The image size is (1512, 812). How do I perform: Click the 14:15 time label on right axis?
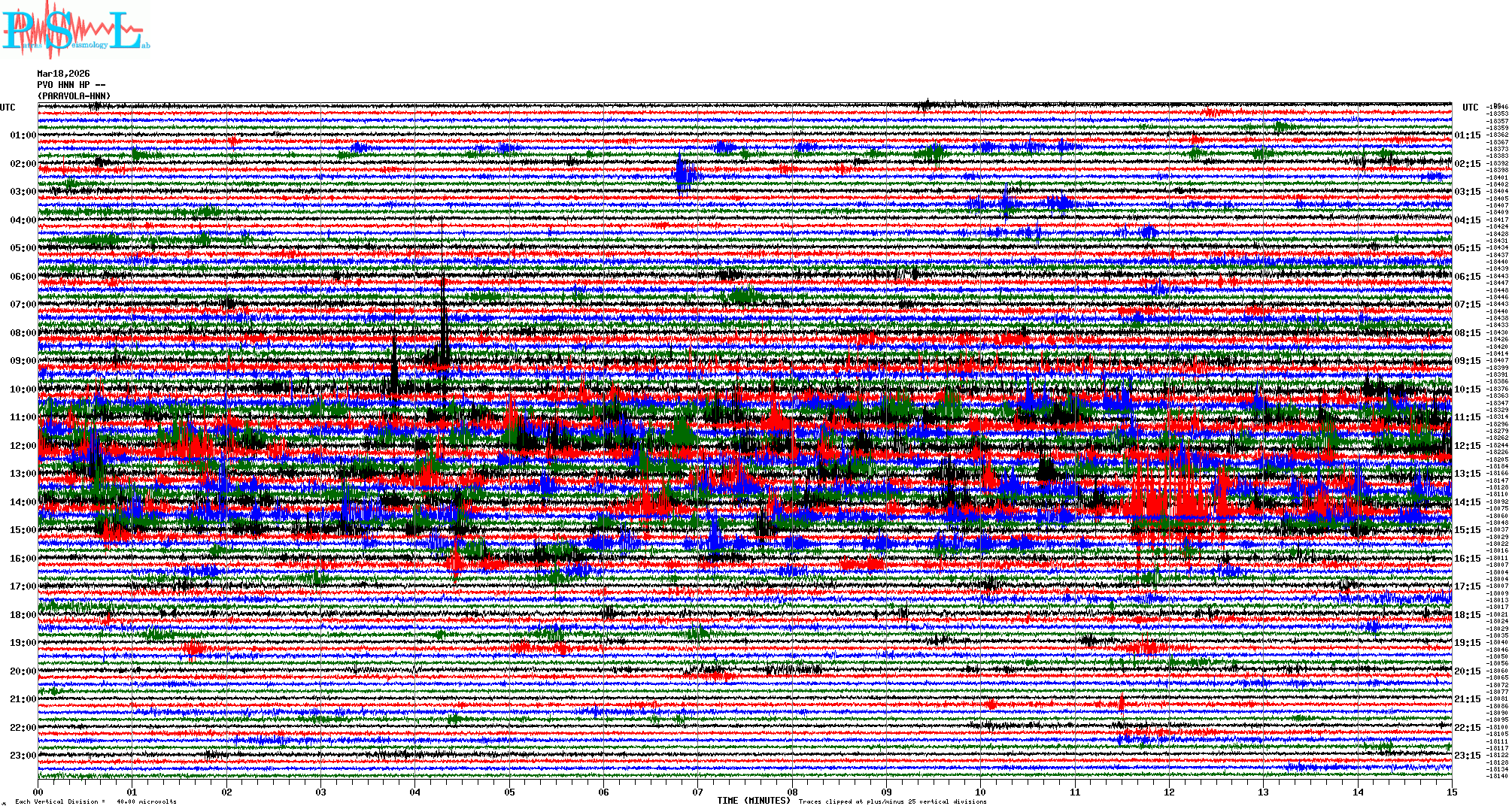click(1467, 502)
